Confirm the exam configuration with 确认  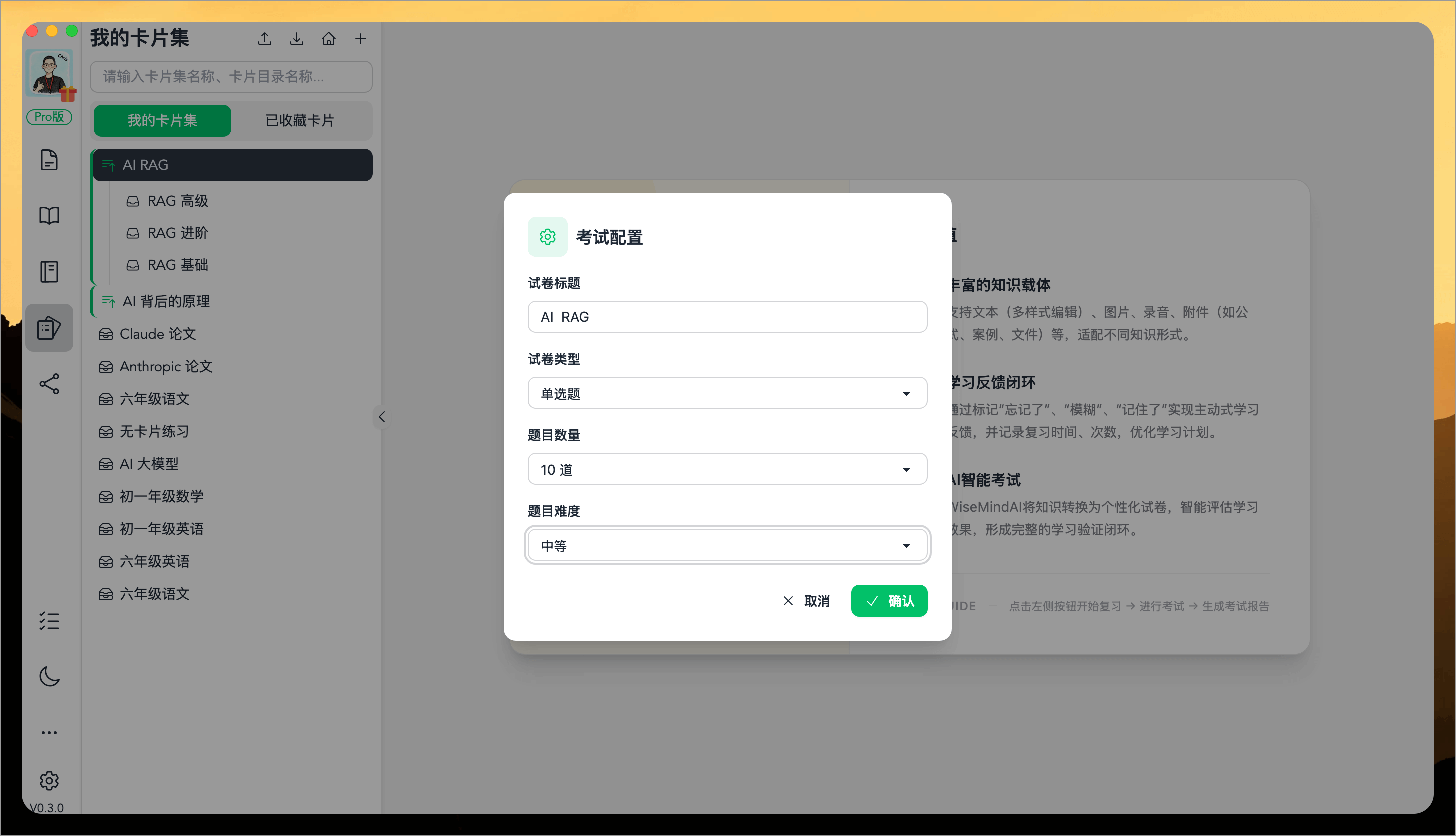click(x=889, y=600)
